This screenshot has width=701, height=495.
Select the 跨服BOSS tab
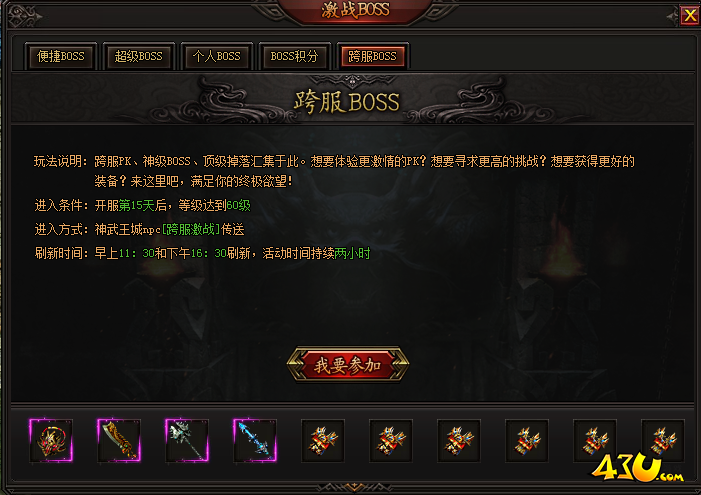372,56
